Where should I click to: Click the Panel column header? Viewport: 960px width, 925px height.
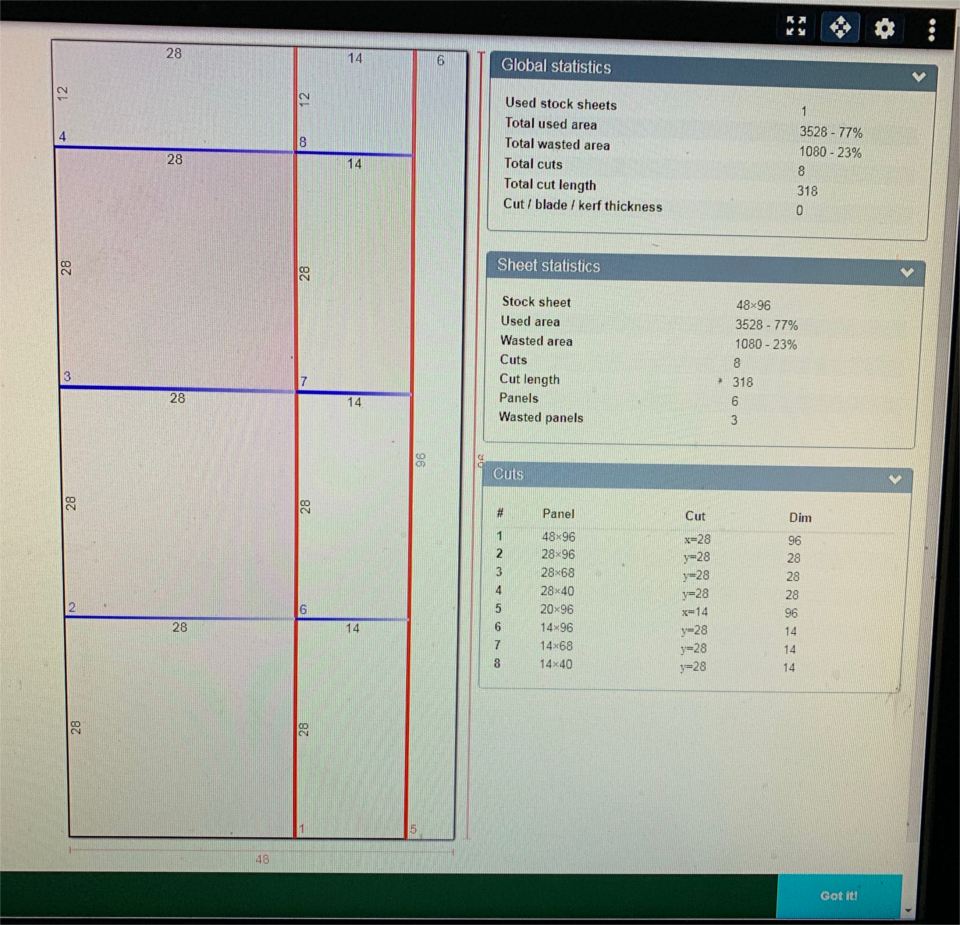558,514
